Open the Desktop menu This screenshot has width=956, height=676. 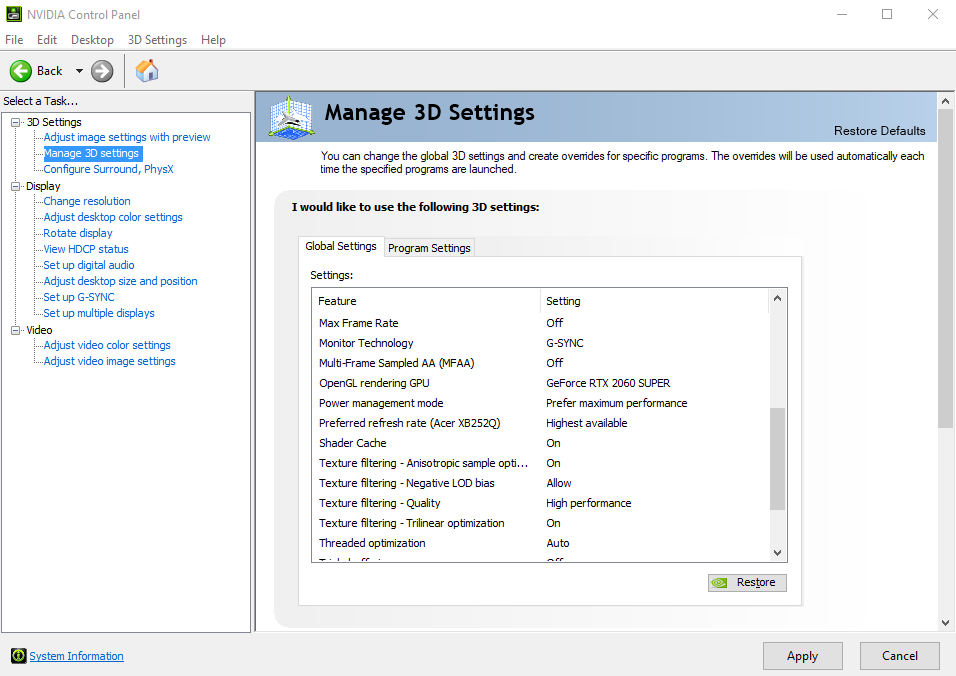point(92,40)
